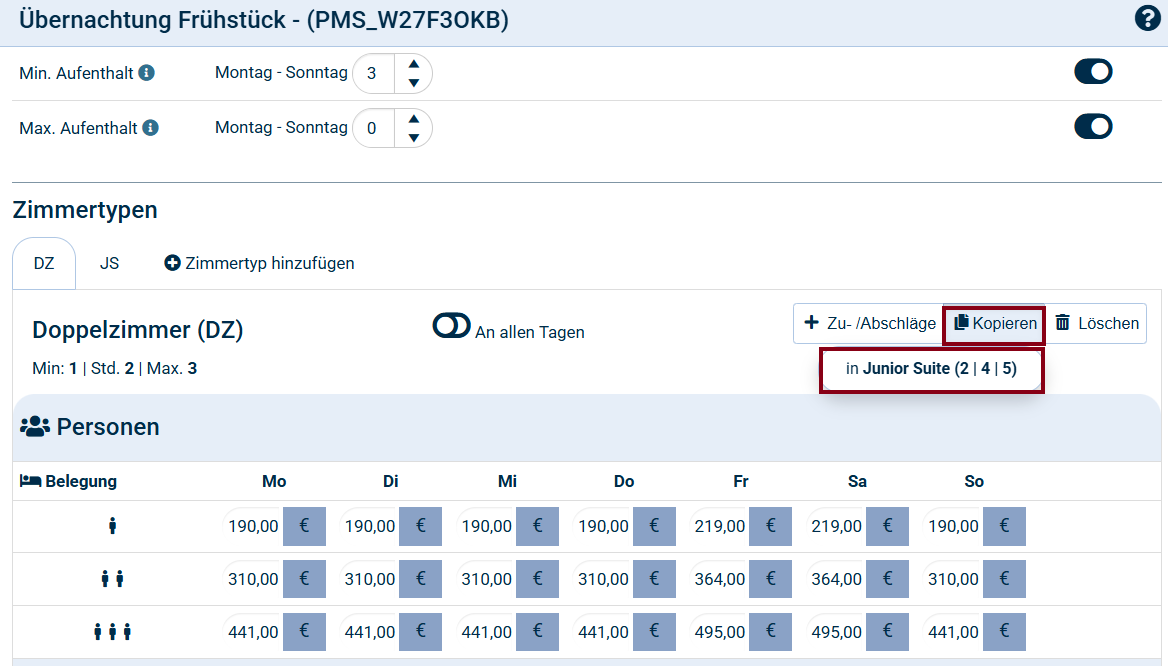Switch to the JS room type tab
Screen dimensions: 1168x666
click(109, 264)
